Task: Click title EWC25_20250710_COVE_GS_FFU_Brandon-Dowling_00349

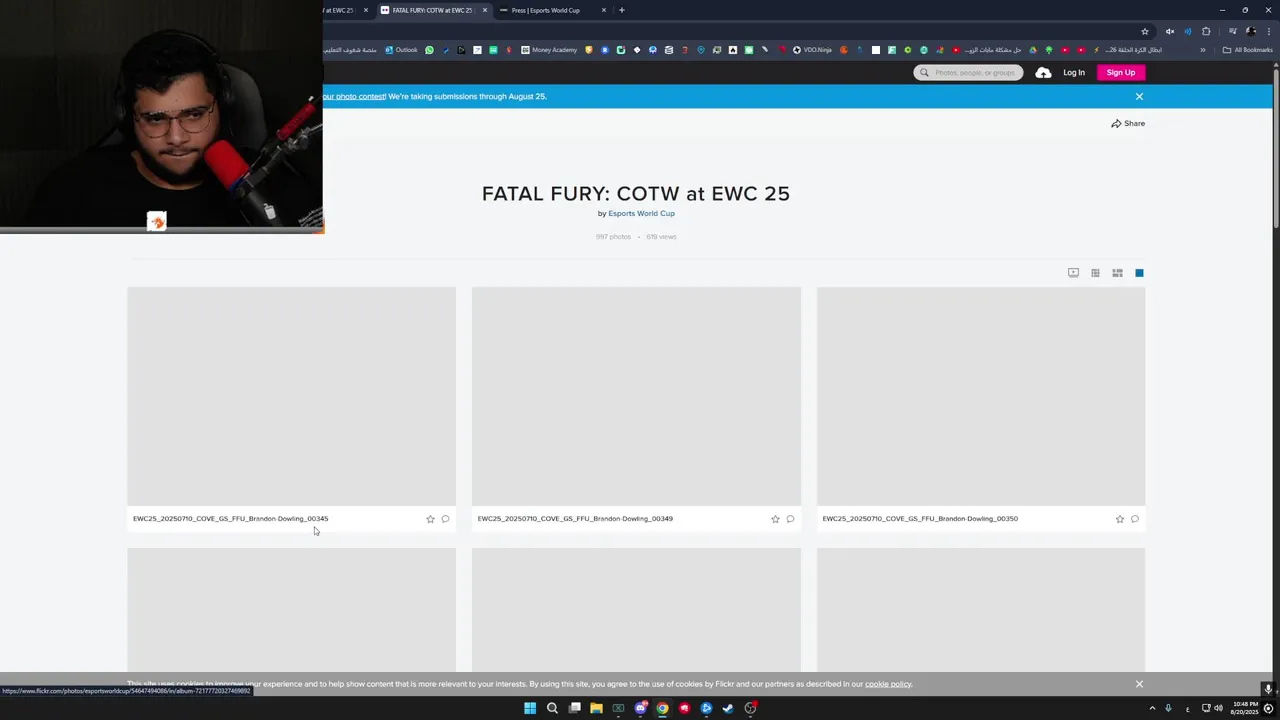Action: click(x=575, y=519)
